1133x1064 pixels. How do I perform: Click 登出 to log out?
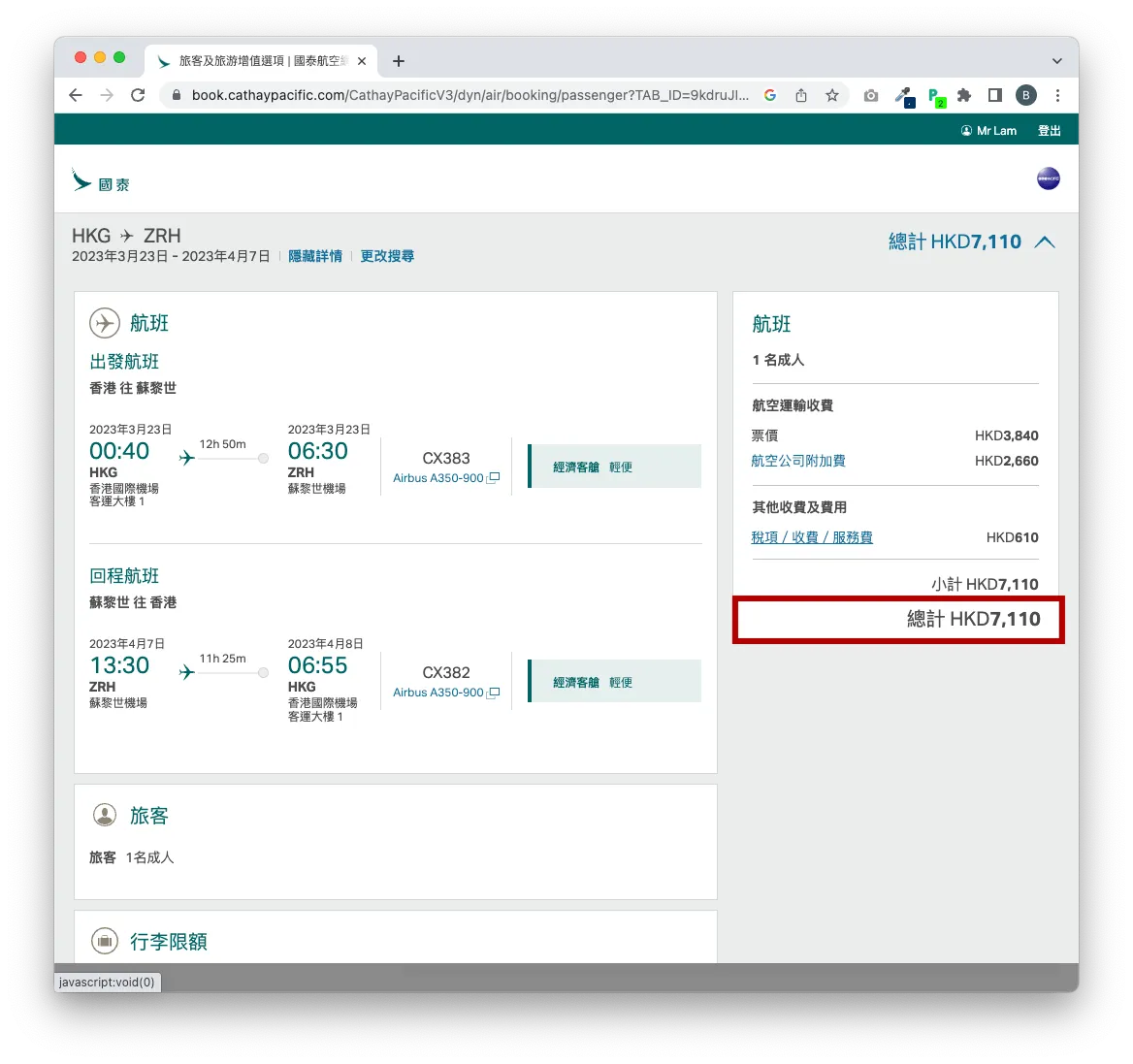tap(1050, 131)
